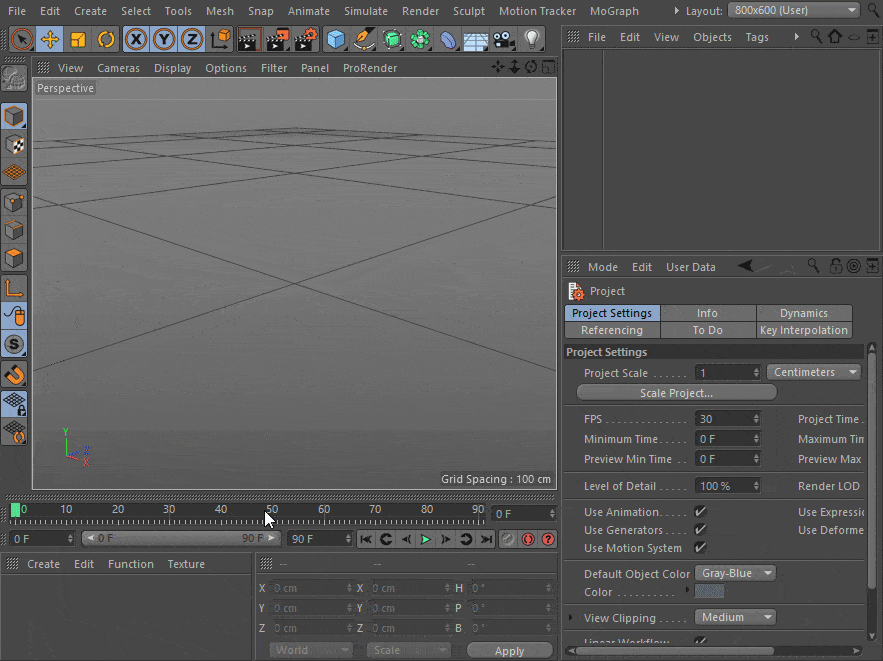Disable the Use Motion System checkbox
Screen dimensions: 883x661
(700, 548)
